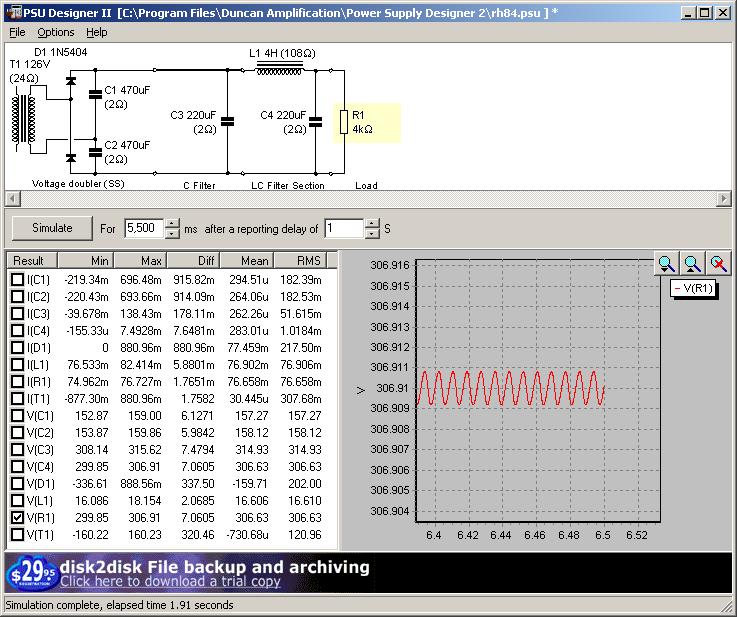Click the V(R1) graph legend

[x=693, y=288]
